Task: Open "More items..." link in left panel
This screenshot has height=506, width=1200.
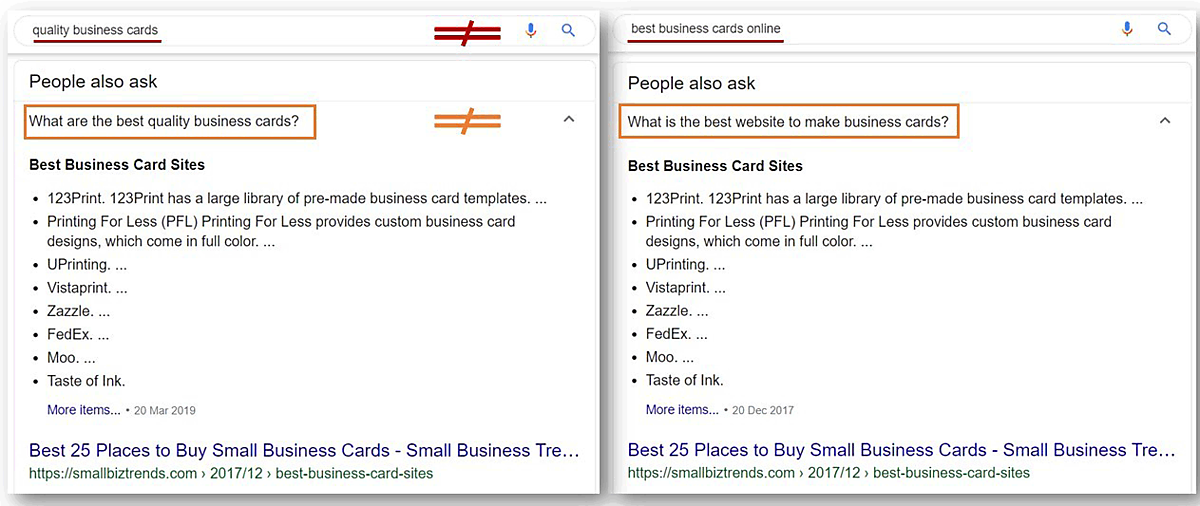Action: click(83, 410)
